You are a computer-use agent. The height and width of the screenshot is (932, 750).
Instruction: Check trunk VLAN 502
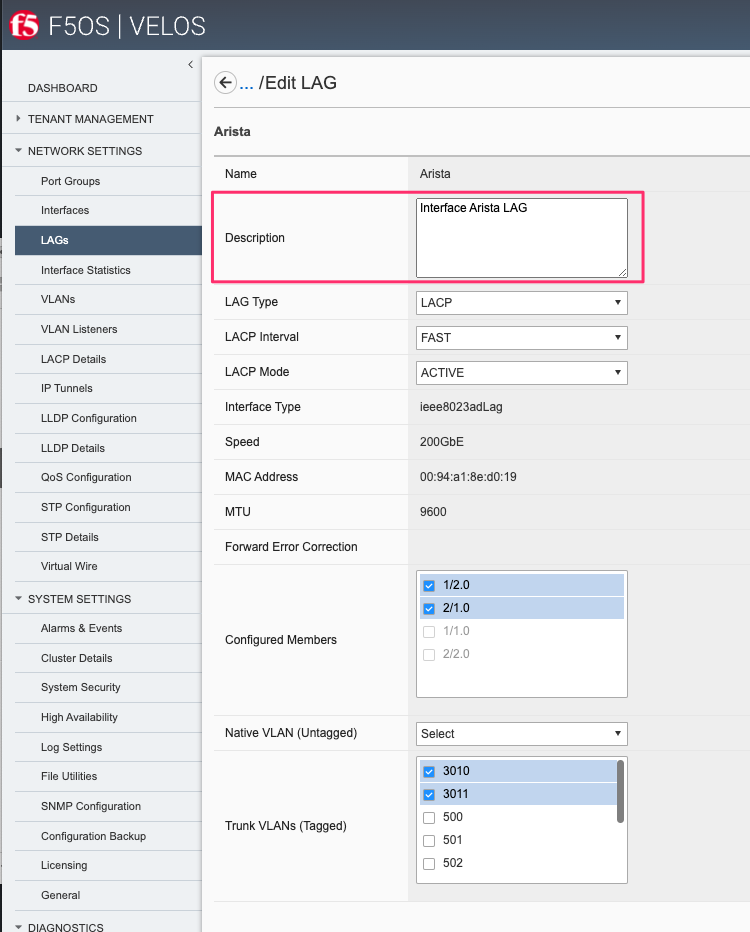[428, 864]
